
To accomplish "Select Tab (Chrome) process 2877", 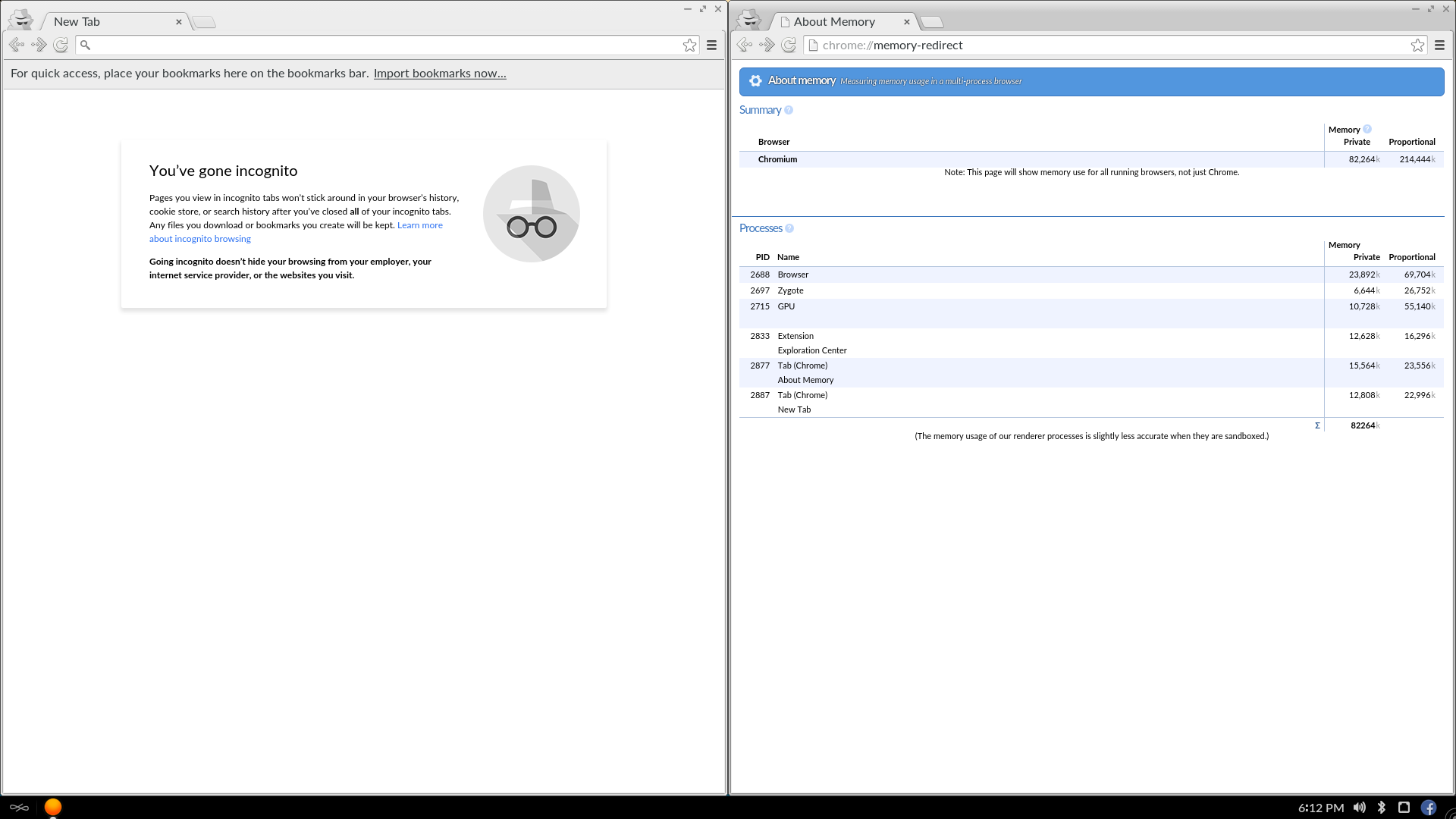I will (x=1091, y=372).
